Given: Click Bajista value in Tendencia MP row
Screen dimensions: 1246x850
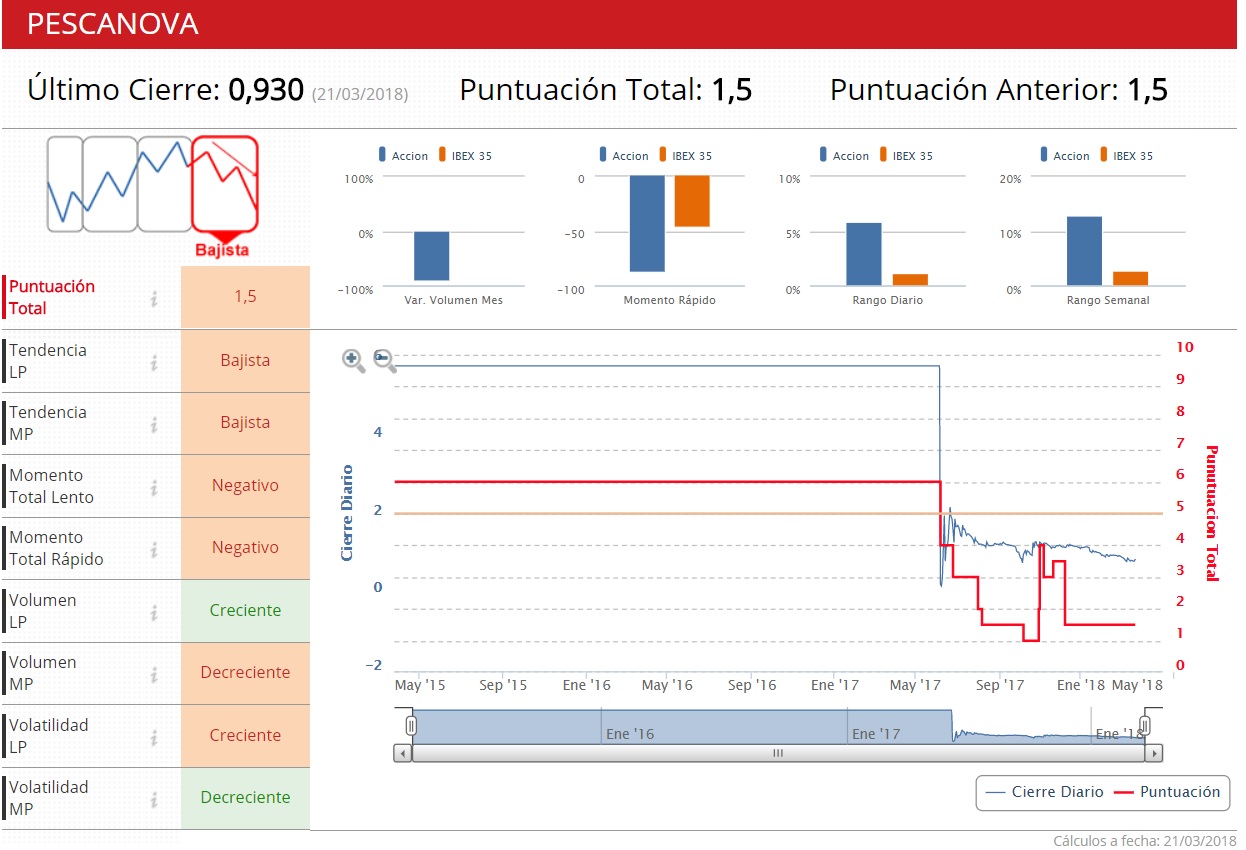Looking at the screenshot, I should tap(245, 423).
